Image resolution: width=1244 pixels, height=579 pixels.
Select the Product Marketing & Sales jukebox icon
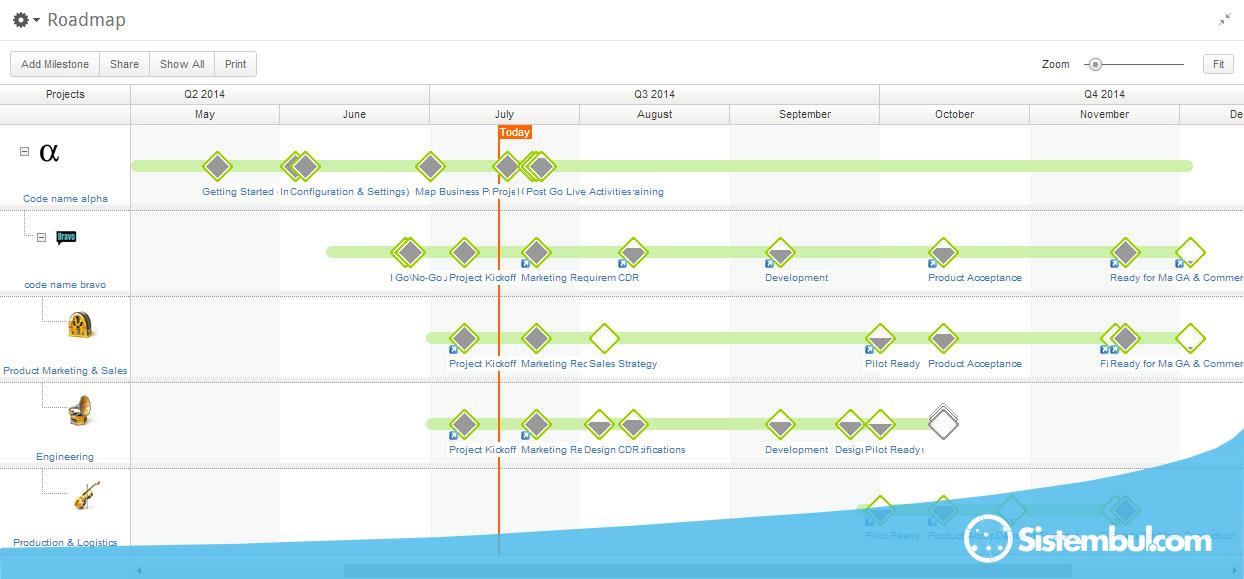pyautogui.click(x=81, y=324)
